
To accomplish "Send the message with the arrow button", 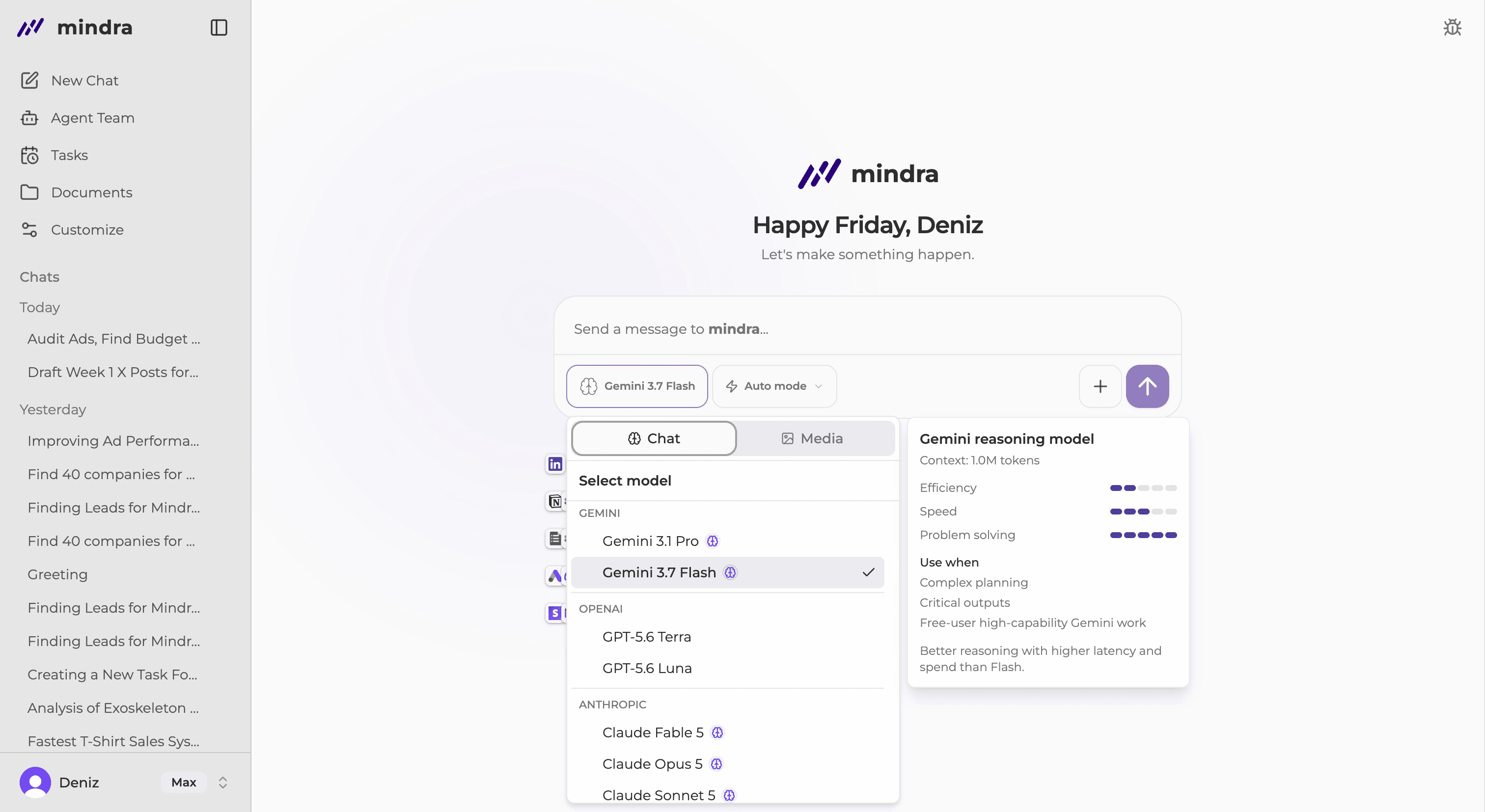I will 1147,386.
